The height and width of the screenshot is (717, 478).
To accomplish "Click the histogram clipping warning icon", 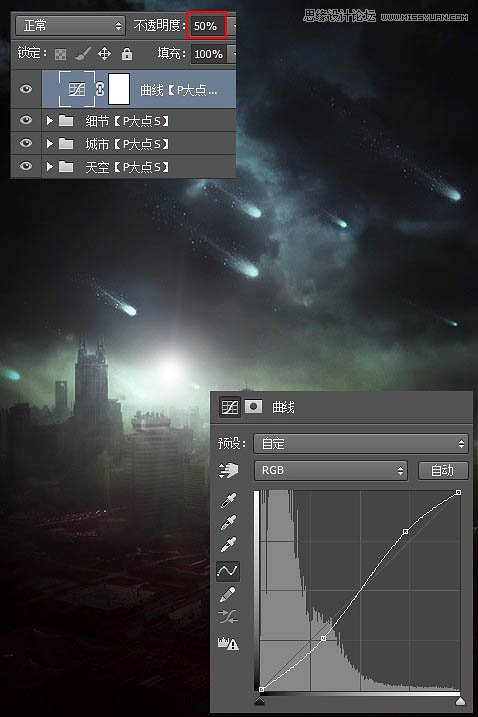I will (228, 643).
